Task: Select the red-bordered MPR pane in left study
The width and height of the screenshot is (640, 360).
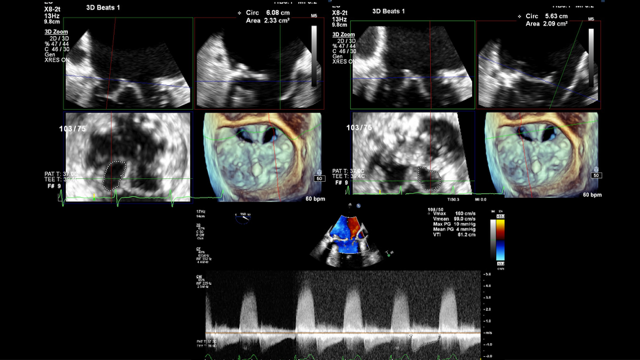Action: (x=260, y=63)
